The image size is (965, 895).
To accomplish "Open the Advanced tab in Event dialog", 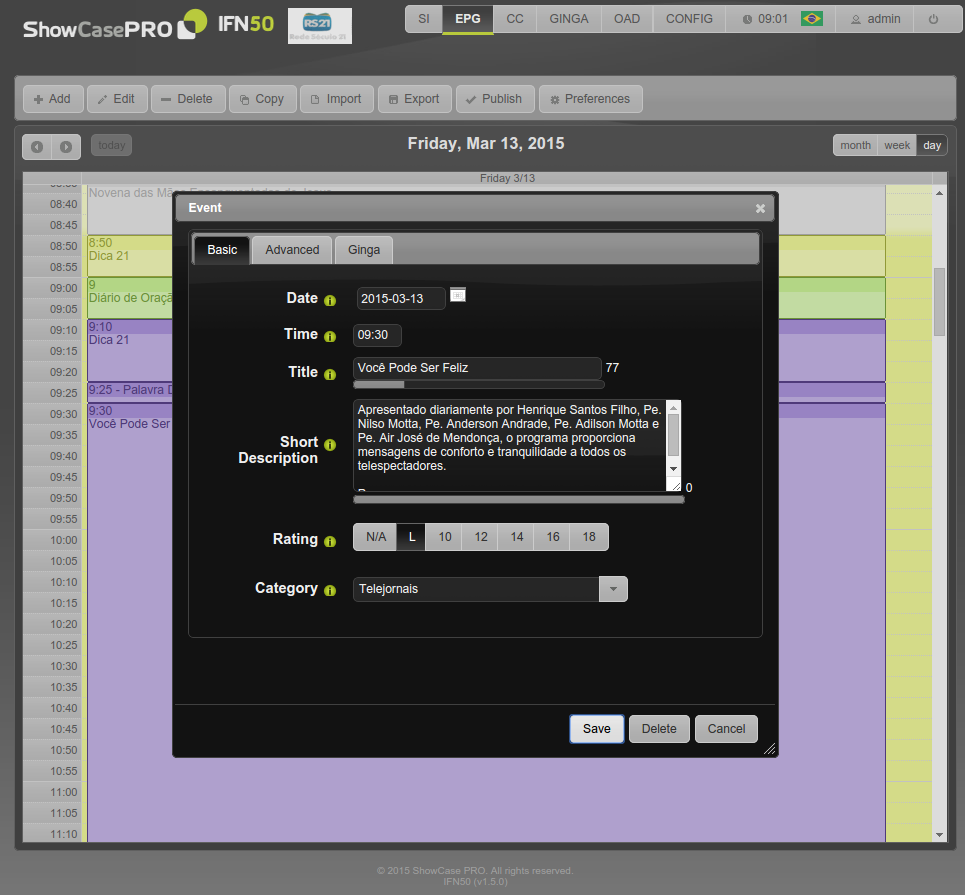I will [x=292, y=250].
